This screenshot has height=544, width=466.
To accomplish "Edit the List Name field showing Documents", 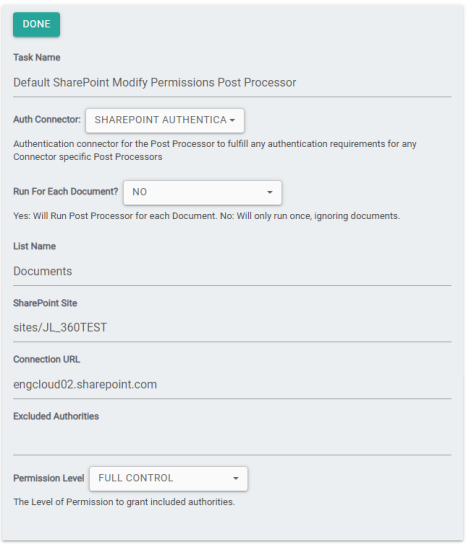I will [x=232, y=271].
